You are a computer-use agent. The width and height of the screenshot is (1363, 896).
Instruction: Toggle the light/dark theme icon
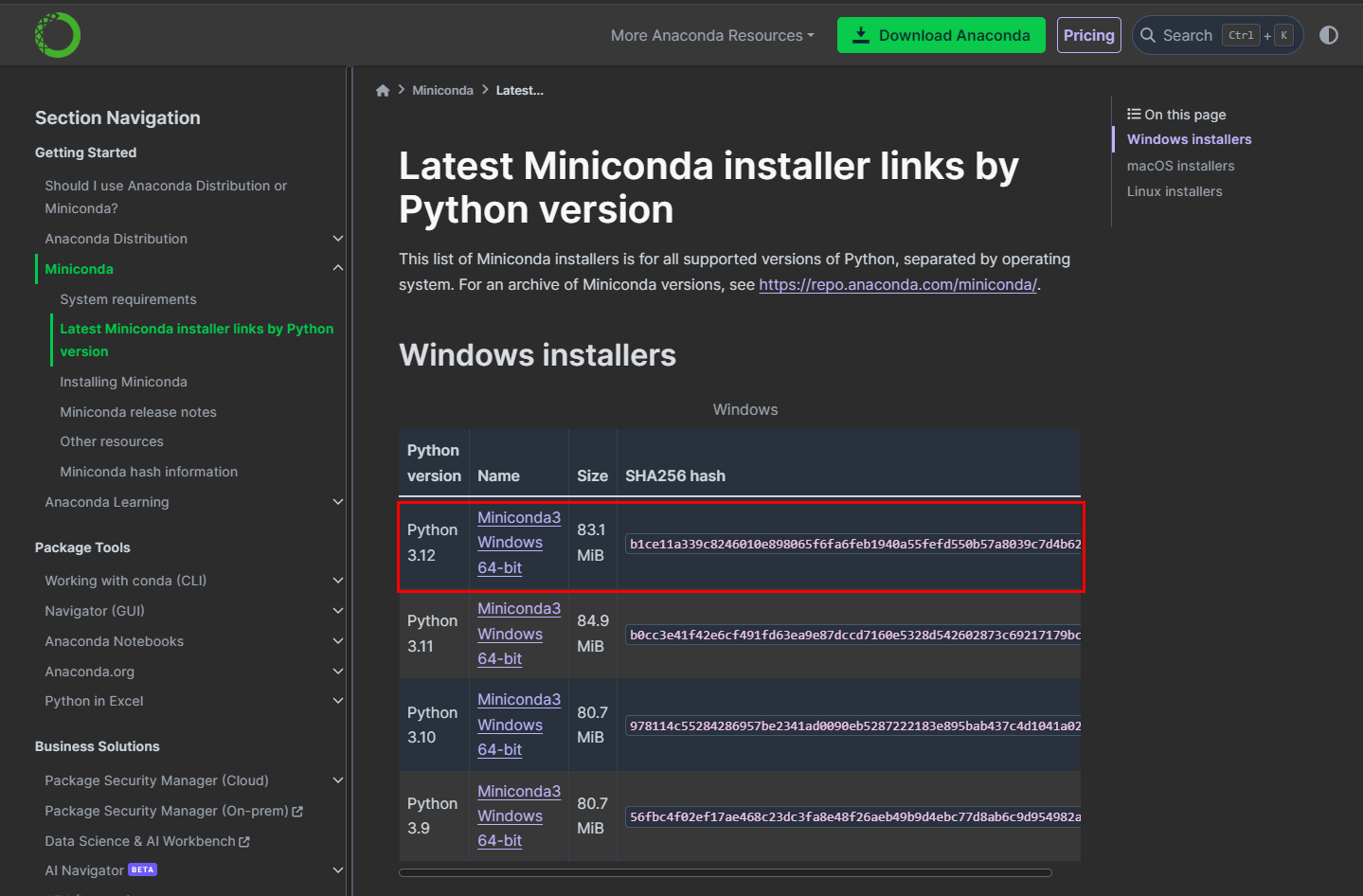tap(1329, 35)
